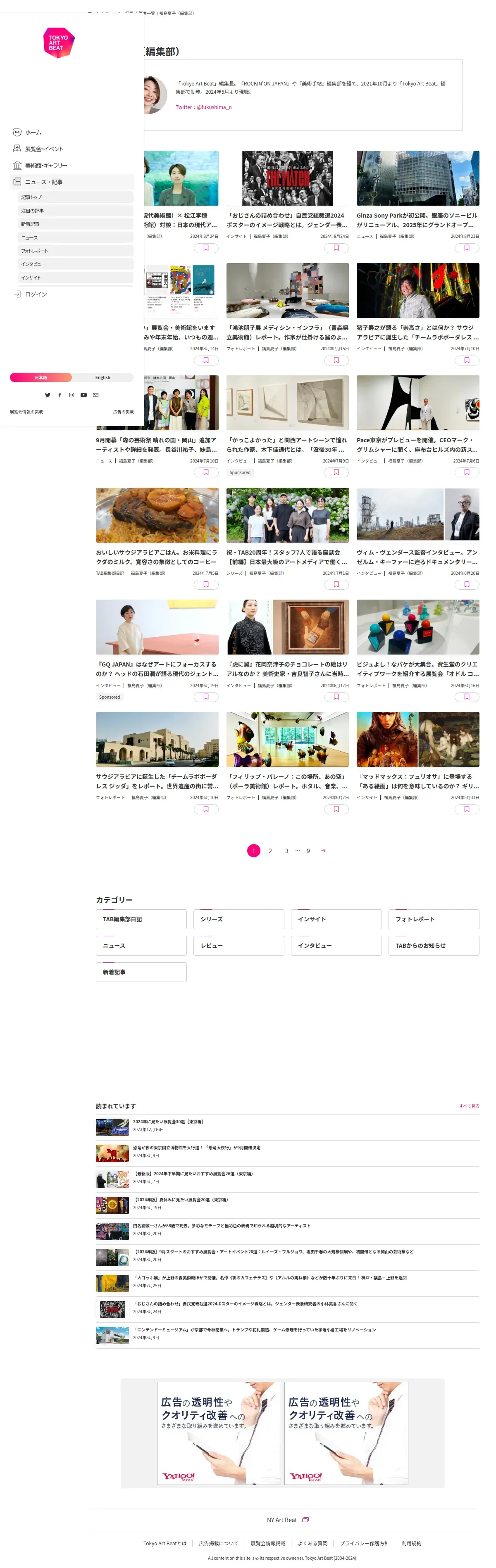
Task: Bookmark the ビジュよし！なパケが大集合 article
Action: (467, 697)
